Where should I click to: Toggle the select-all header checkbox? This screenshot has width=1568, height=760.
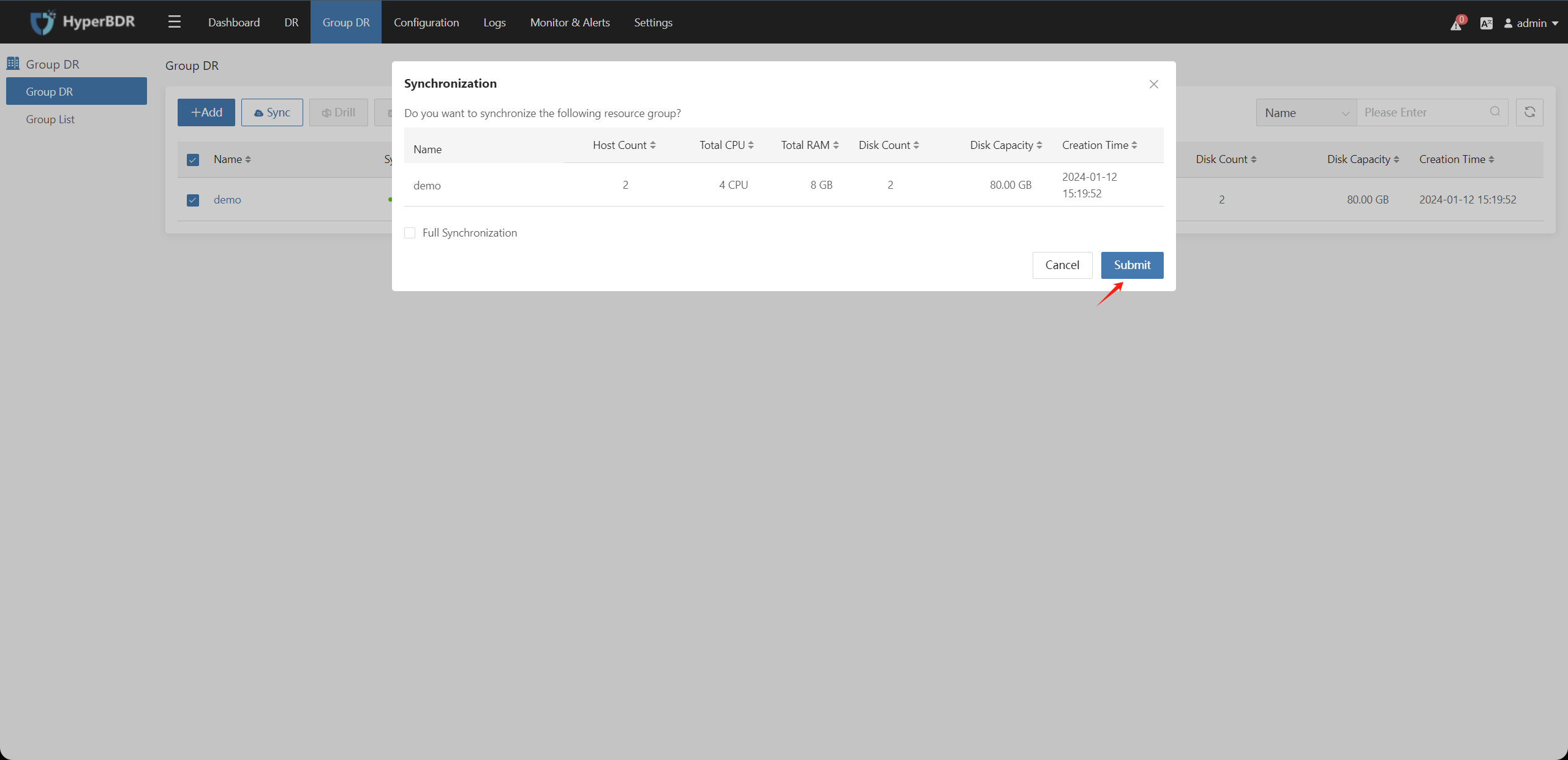(x=192, y=159)
